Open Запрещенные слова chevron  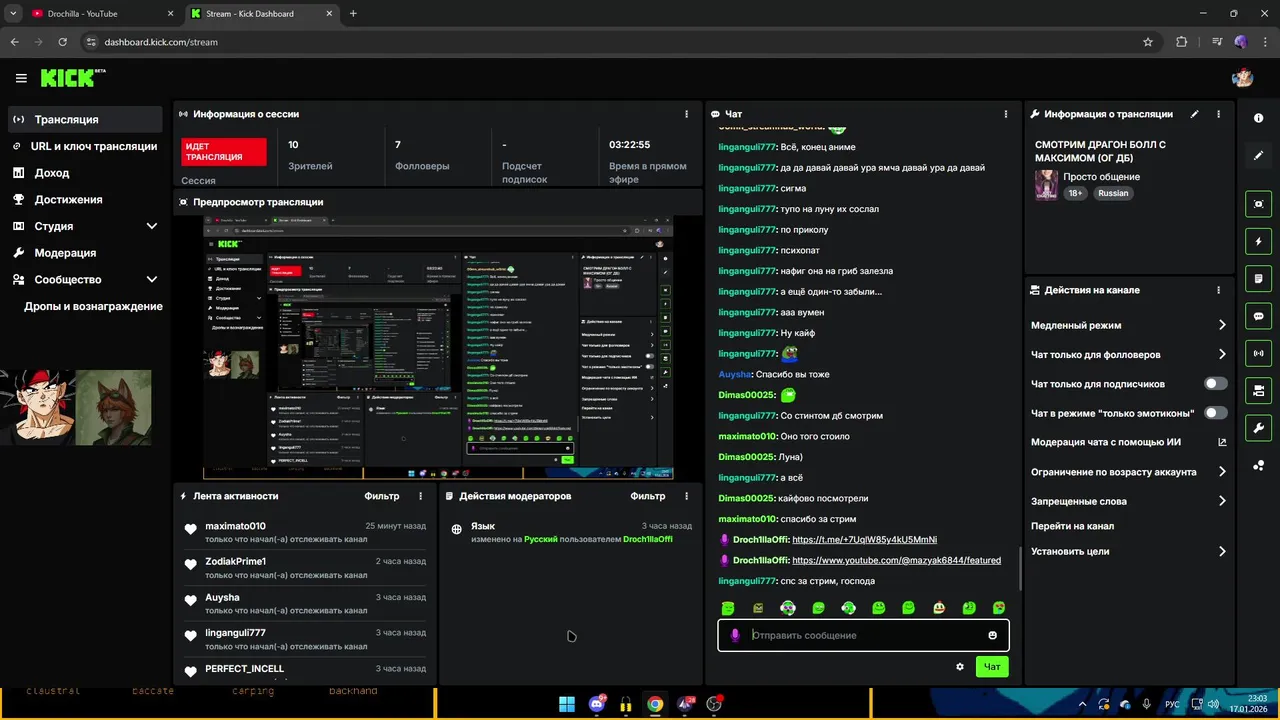[1222, 501]
